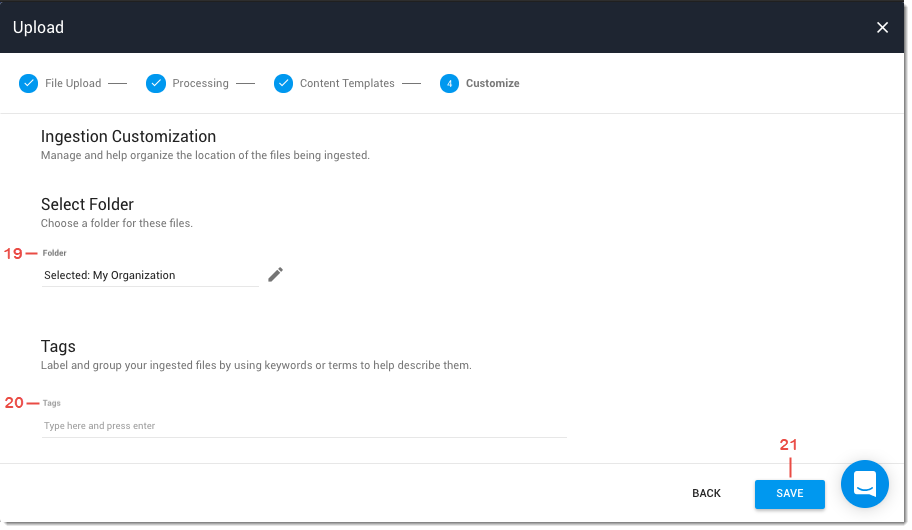
Task: Click the Upload dialog title
Action: tap(38, 28)
